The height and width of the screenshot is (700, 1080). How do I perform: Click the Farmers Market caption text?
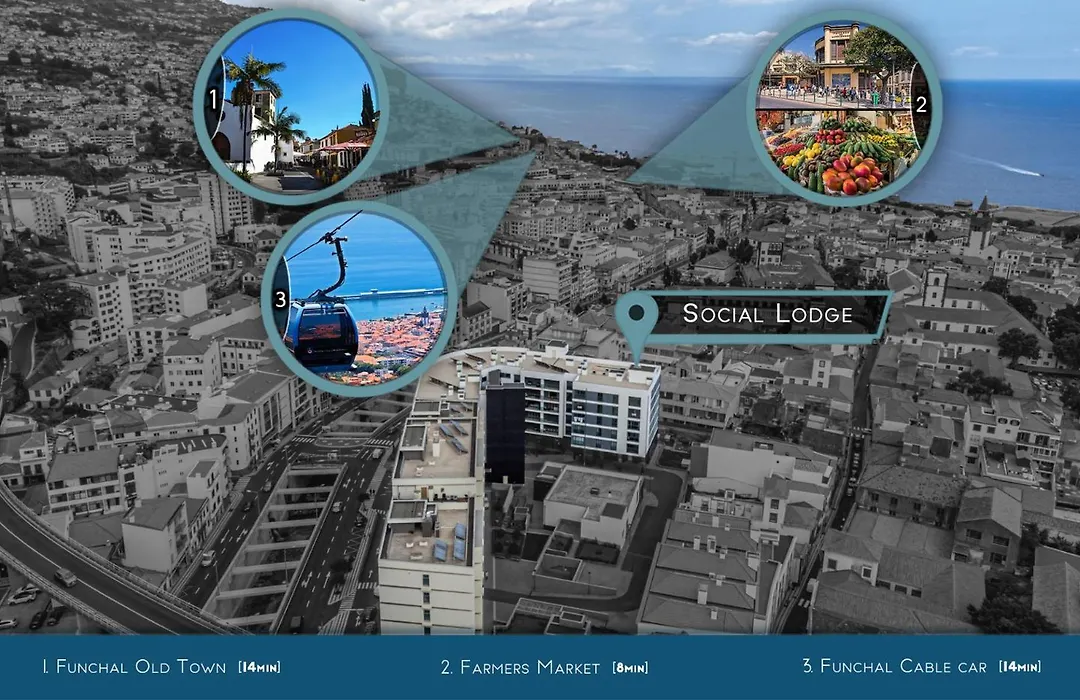(x=520, y=667)
